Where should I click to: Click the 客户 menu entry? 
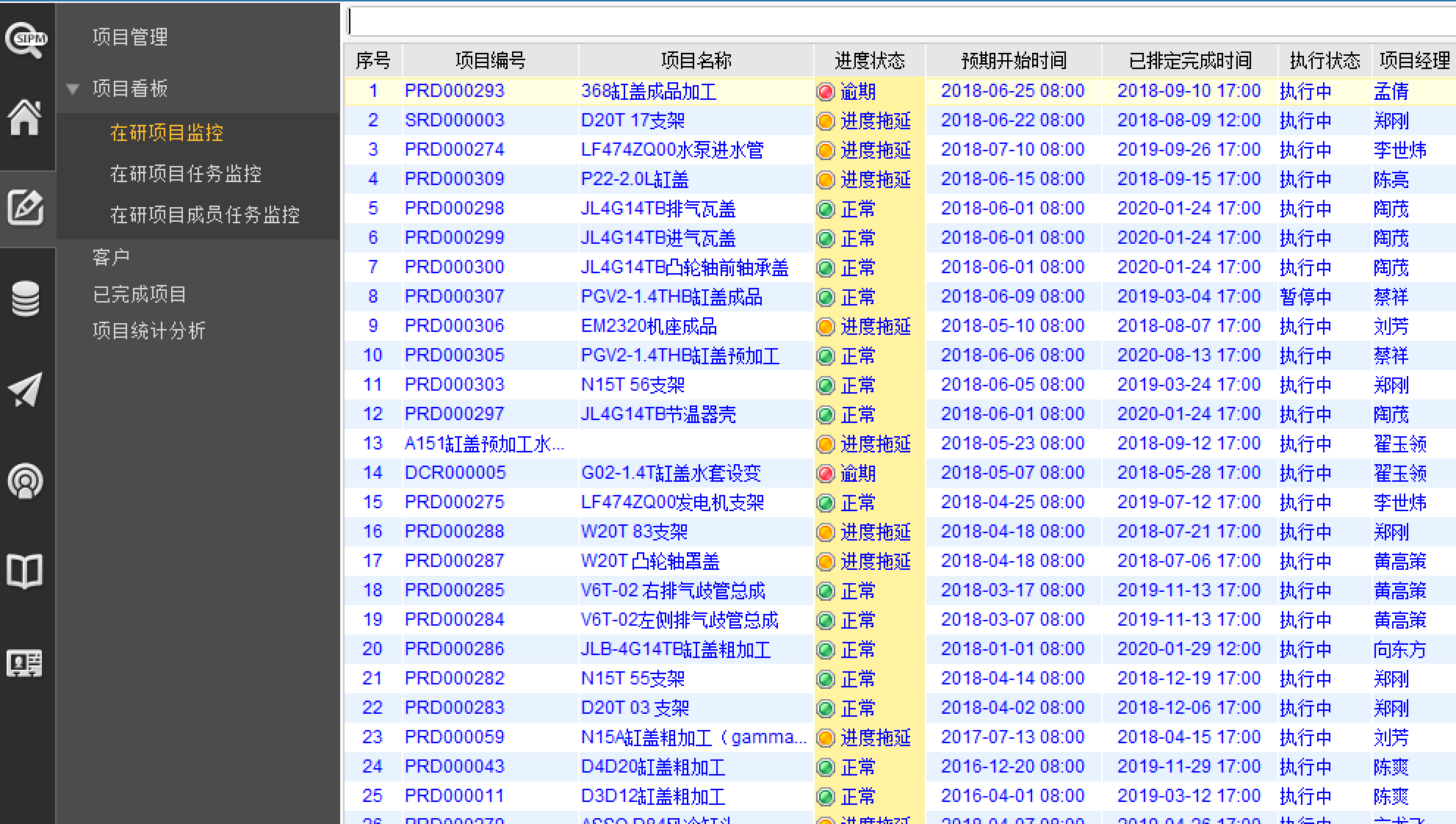(x=111, y=258)
